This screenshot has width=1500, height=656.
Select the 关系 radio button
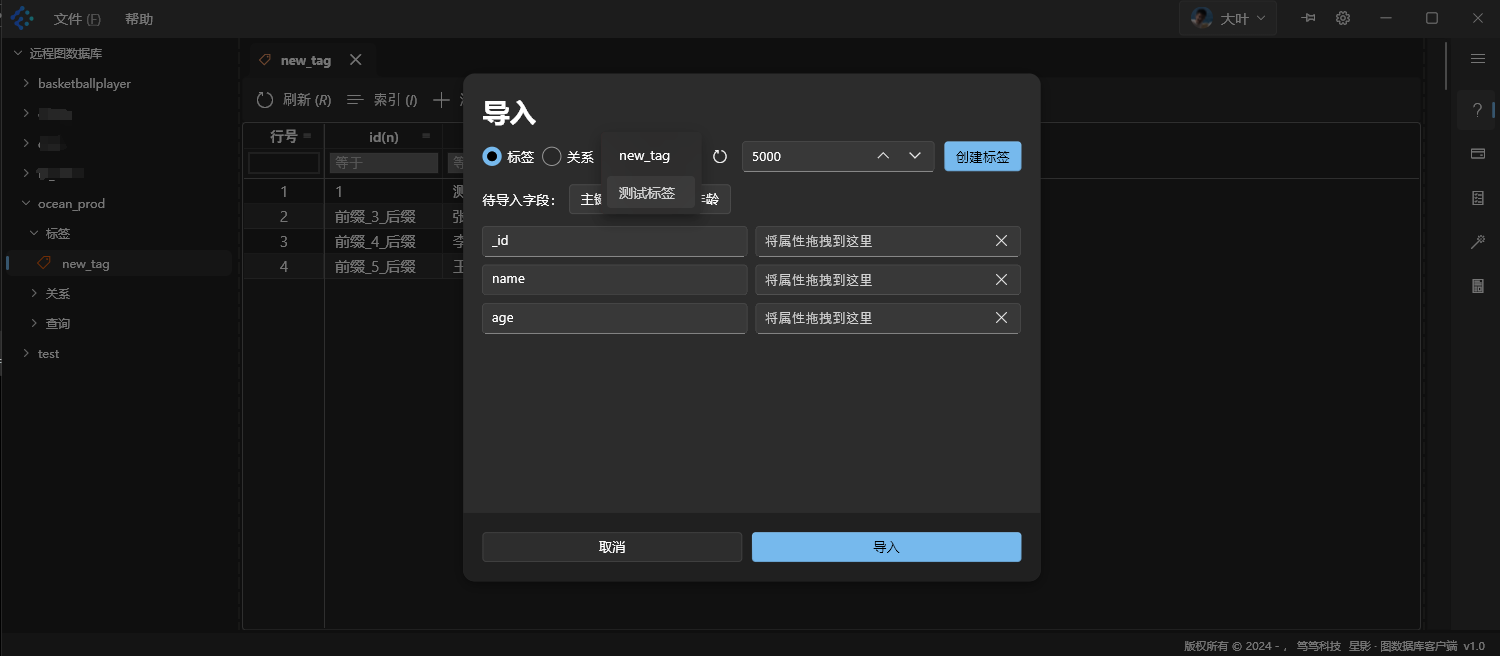tap(552, 157)
